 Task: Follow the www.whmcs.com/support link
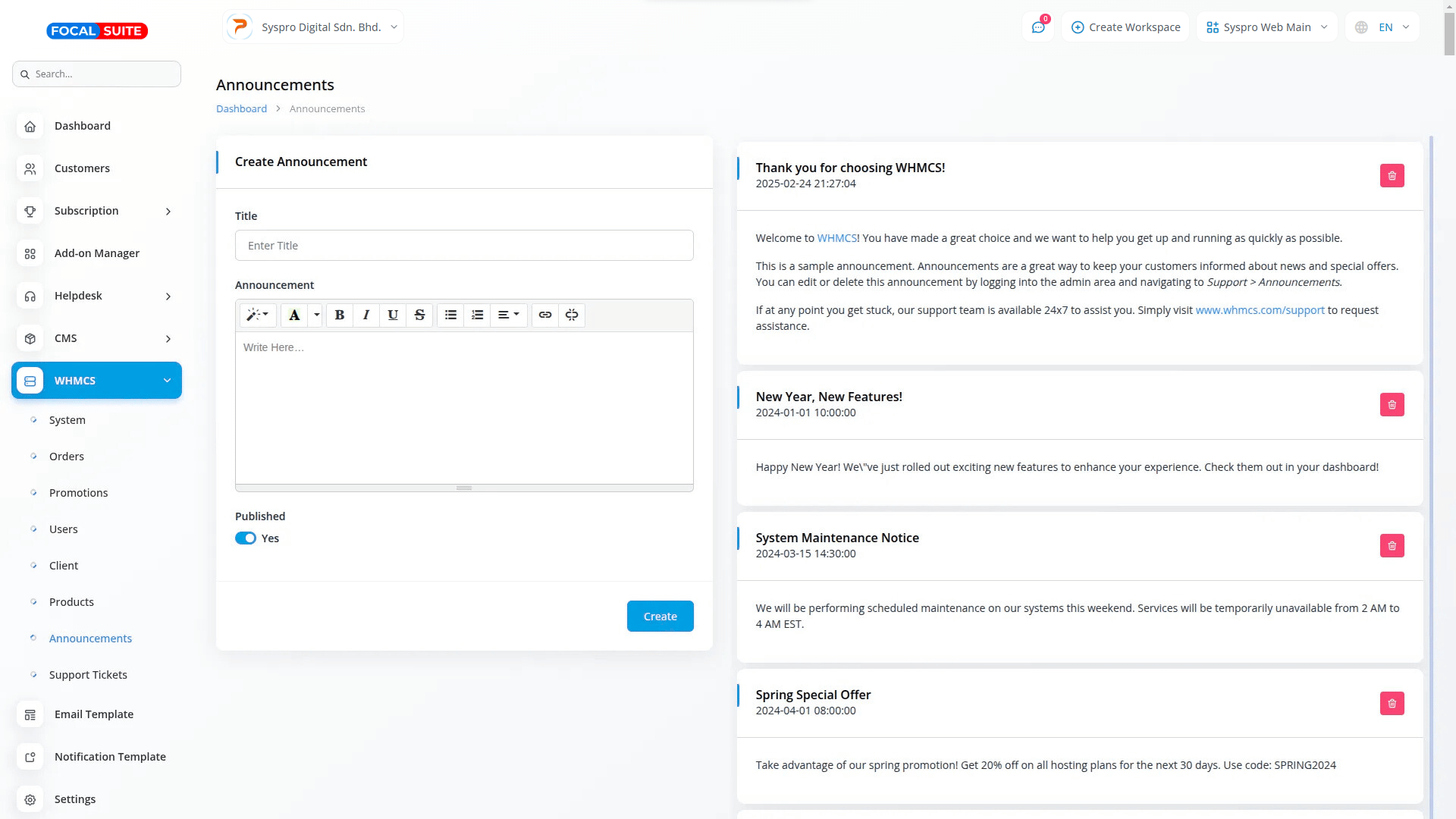pos(1260,310)
